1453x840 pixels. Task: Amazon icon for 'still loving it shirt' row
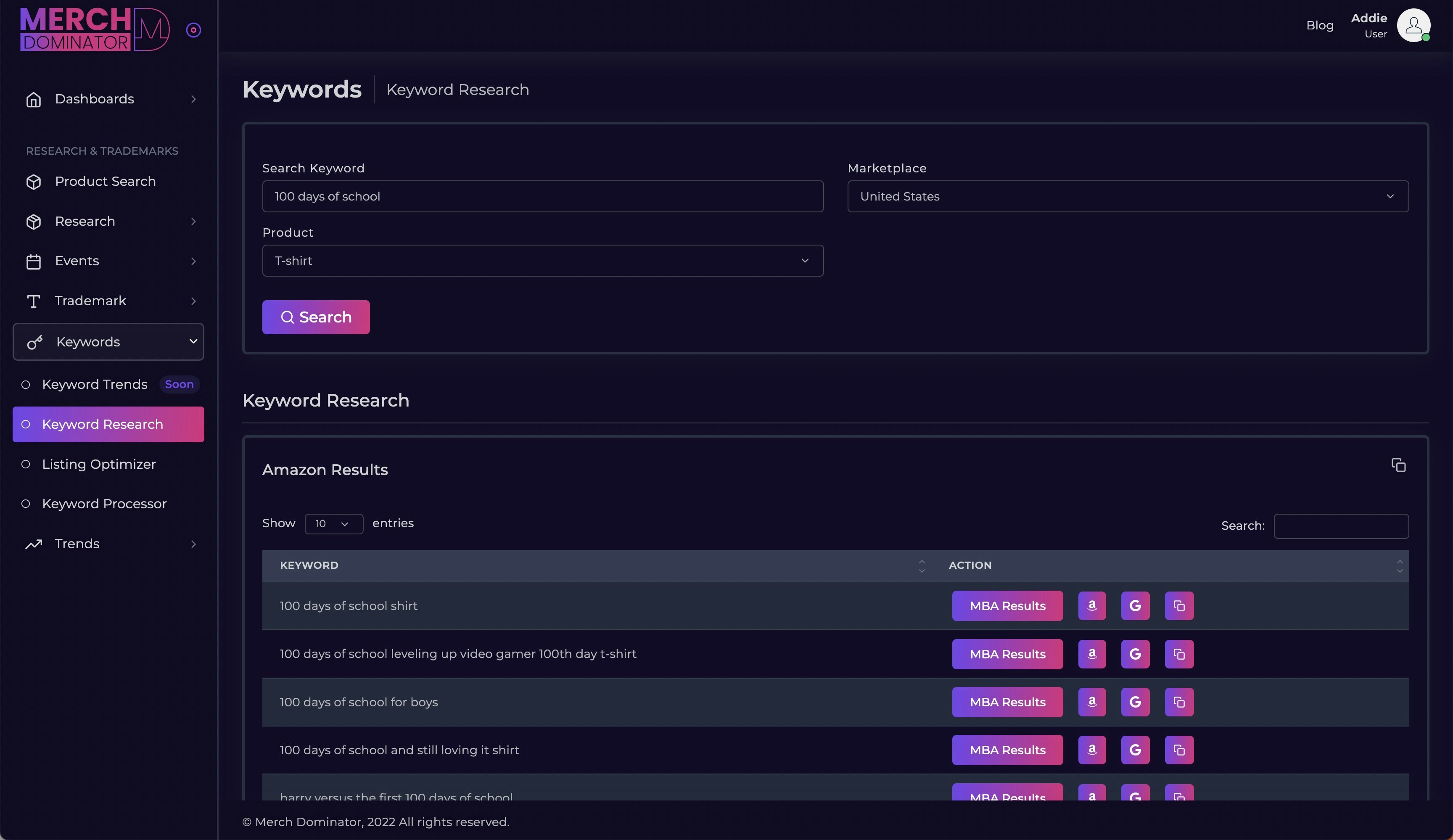[x=1092, y=750]
